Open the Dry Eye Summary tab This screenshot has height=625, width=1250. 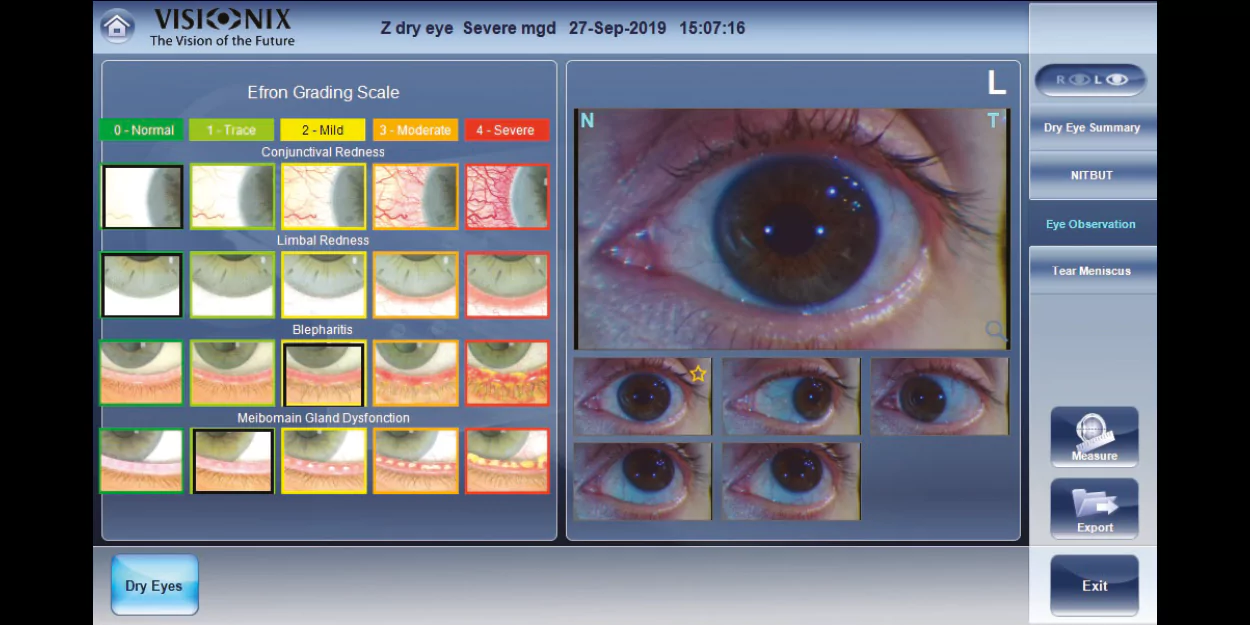[x=1091, y=128]
